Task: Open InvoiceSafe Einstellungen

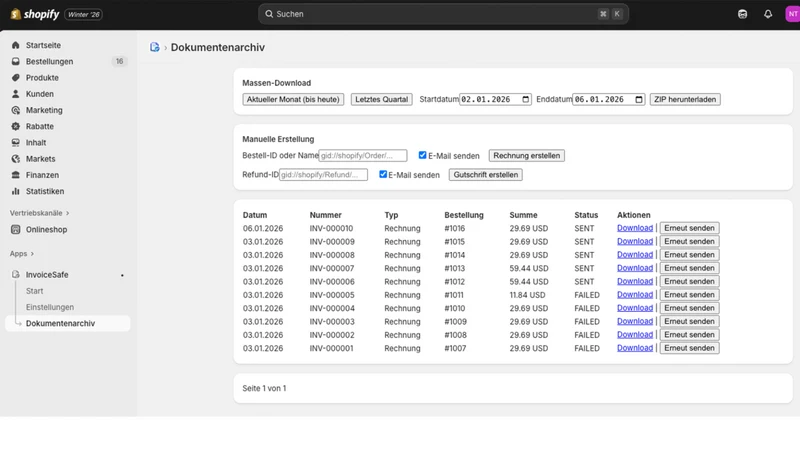Action: pyautogui.click(x=50, y=307)
